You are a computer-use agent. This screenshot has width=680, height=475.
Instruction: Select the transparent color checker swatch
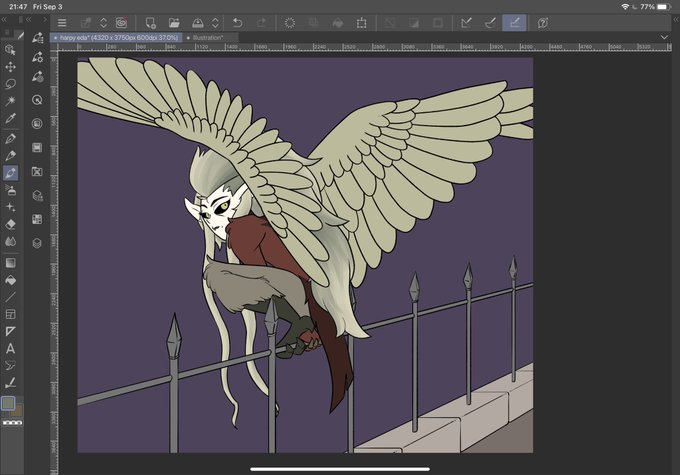pos(12,423)
